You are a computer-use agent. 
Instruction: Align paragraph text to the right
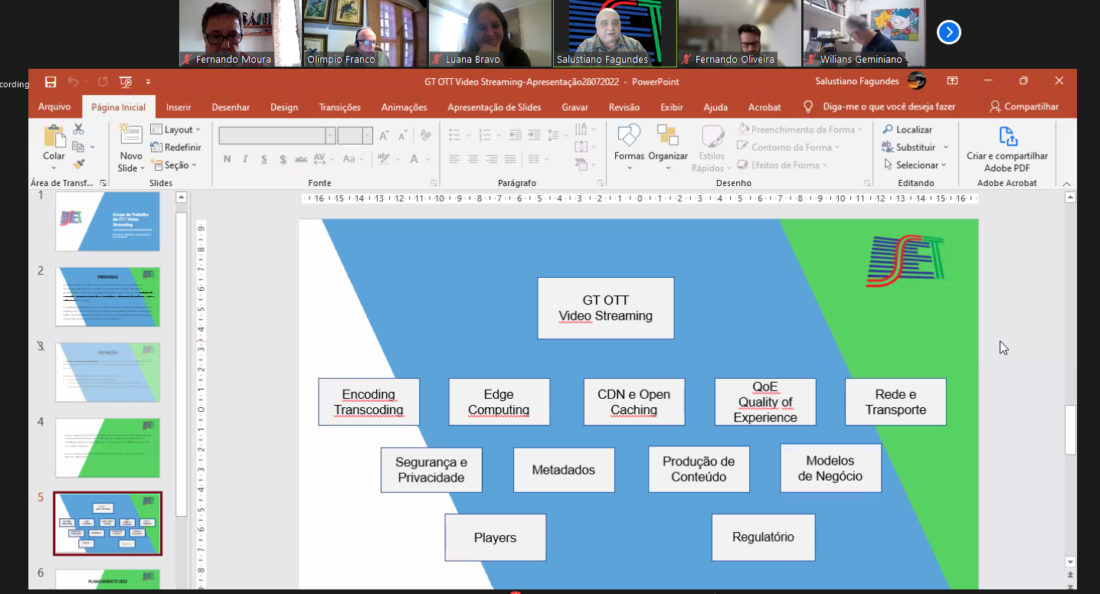(492, 159)
